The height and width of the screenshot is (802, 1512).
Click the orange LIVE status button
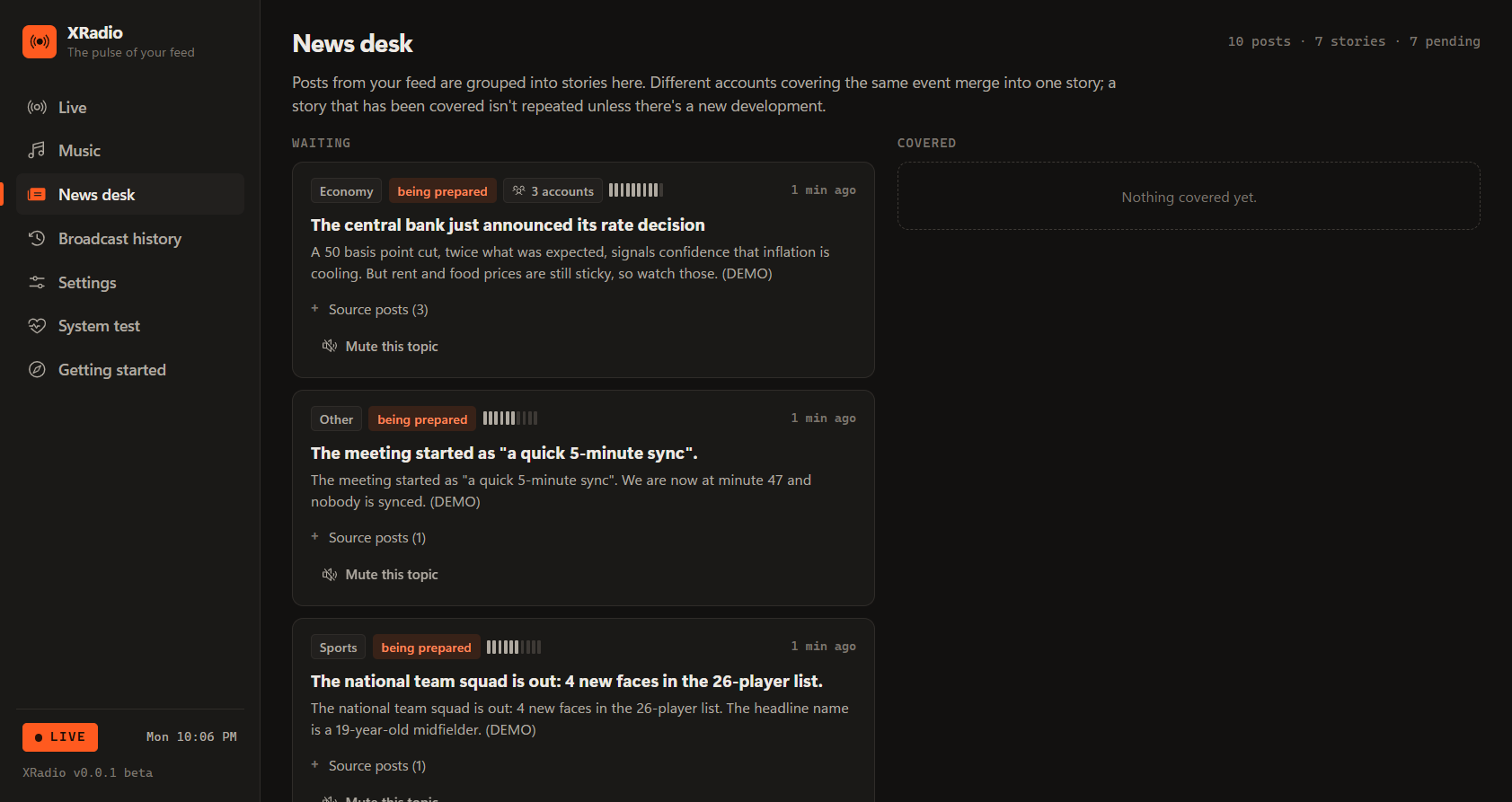click(60, 737)
